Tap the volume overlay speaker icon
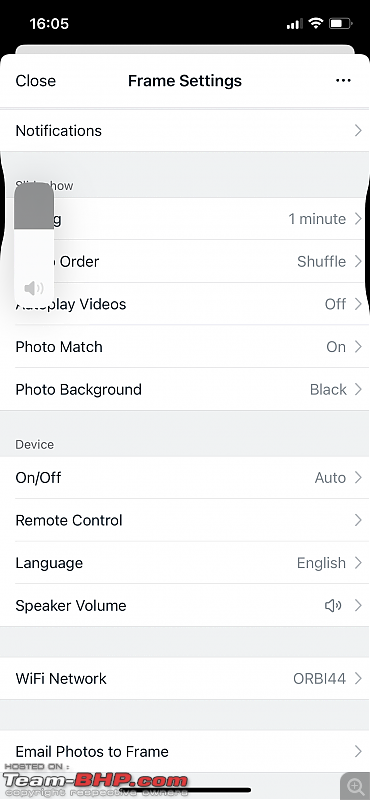The image size is (370, 800). click(x=34, y=288)
